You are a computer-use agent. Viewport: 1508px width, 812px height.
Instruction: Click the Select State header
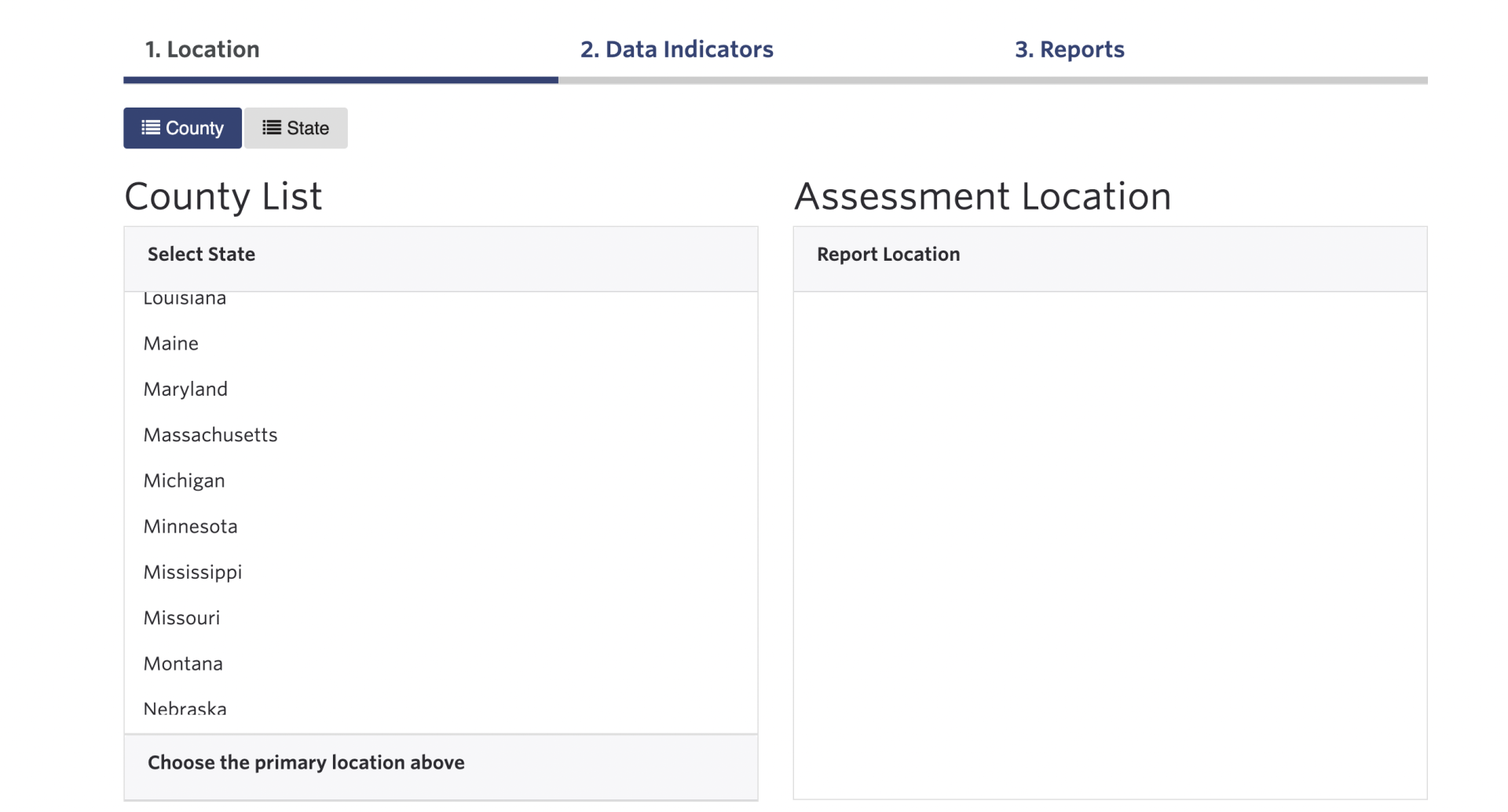[x=201, y=254]
